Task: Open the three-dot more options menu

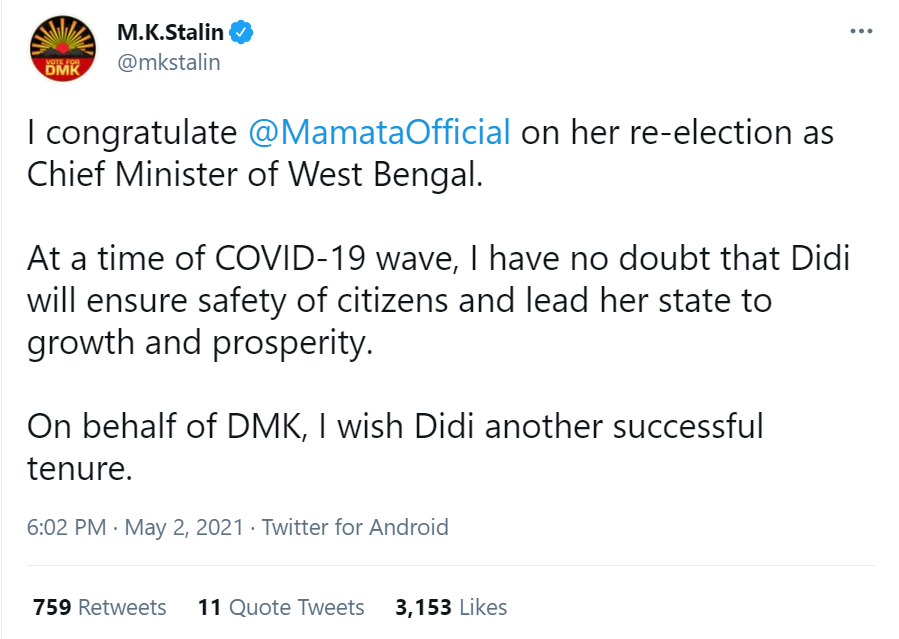Action: (x=860, y=32)
